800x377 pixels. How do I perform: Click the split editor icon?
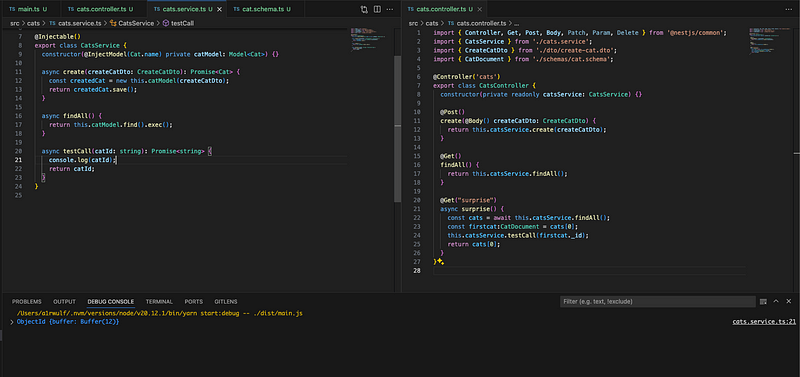click(x=377, y=9)
